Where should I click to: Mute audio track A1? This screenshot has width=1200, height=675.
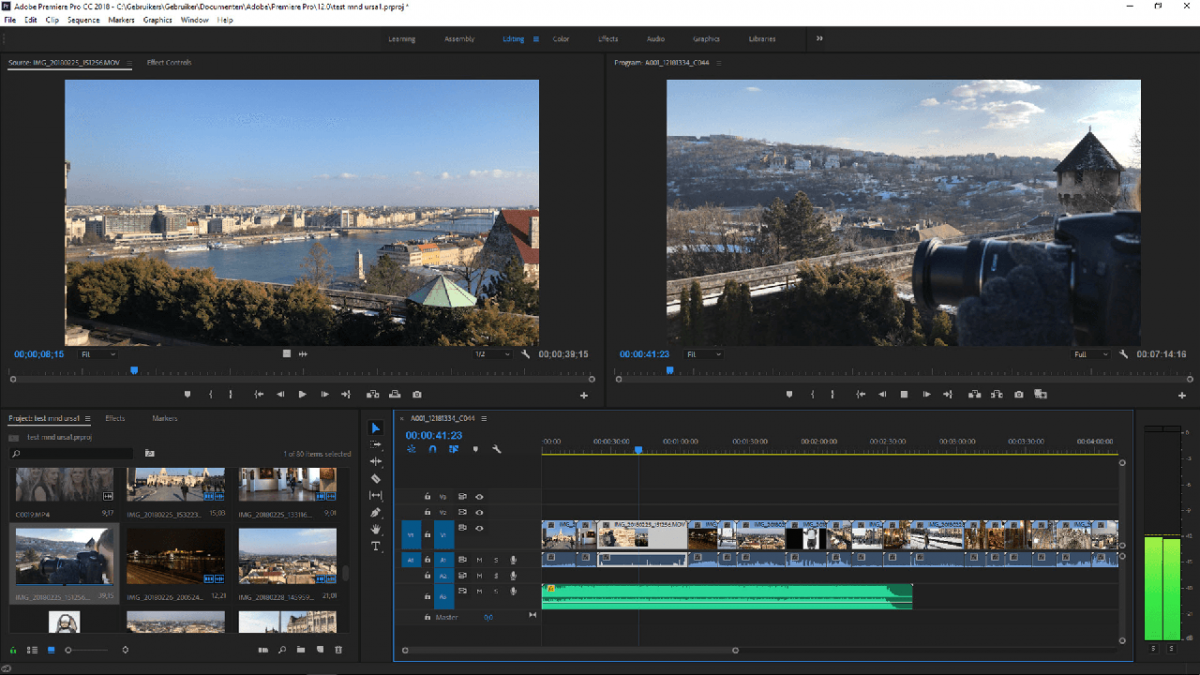(x=479, y=560)
